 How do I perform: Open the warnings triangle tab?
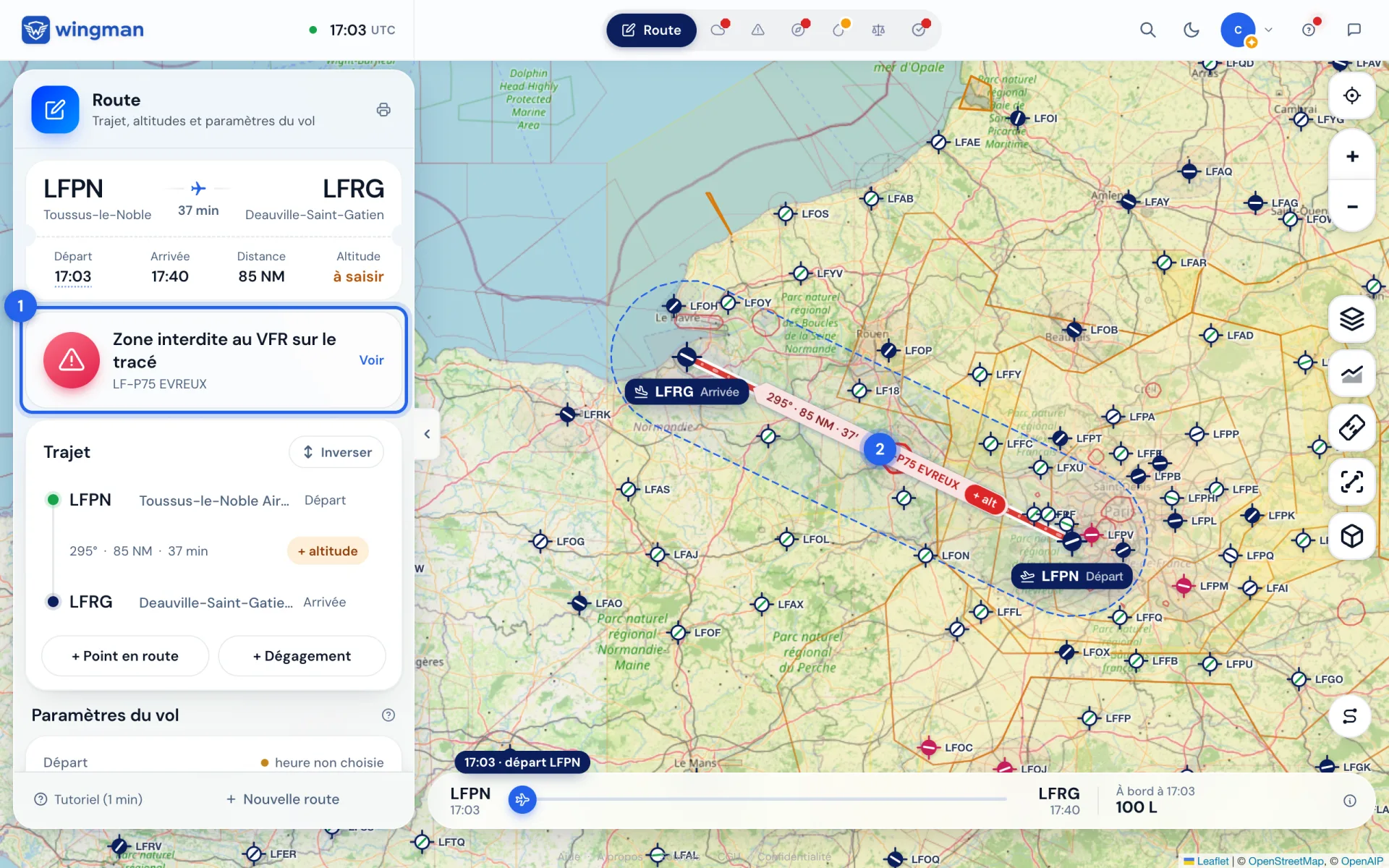click(x=757, y=30)
